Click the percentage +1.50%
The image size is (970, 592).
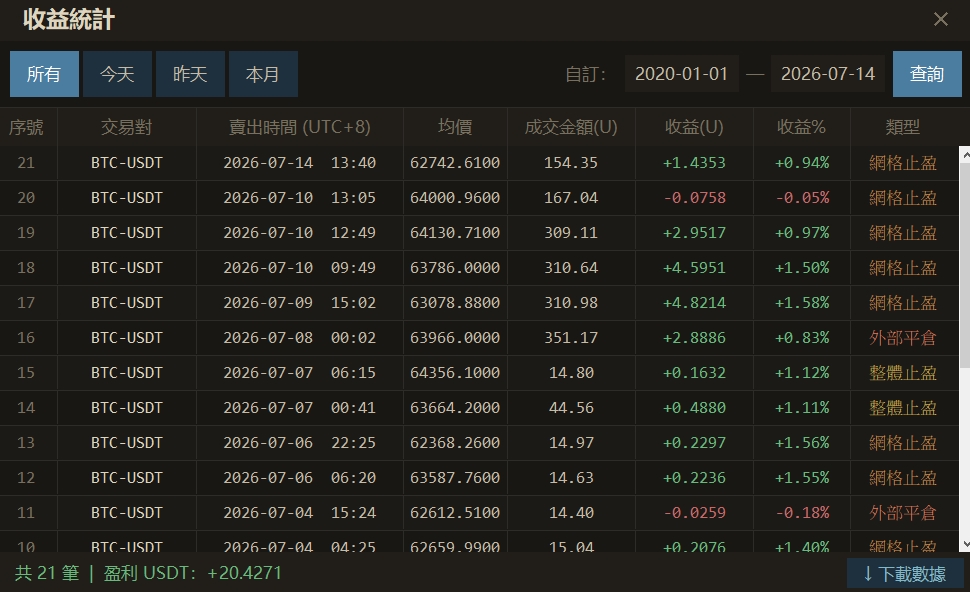pyautogui.click(x=802, y=268)
